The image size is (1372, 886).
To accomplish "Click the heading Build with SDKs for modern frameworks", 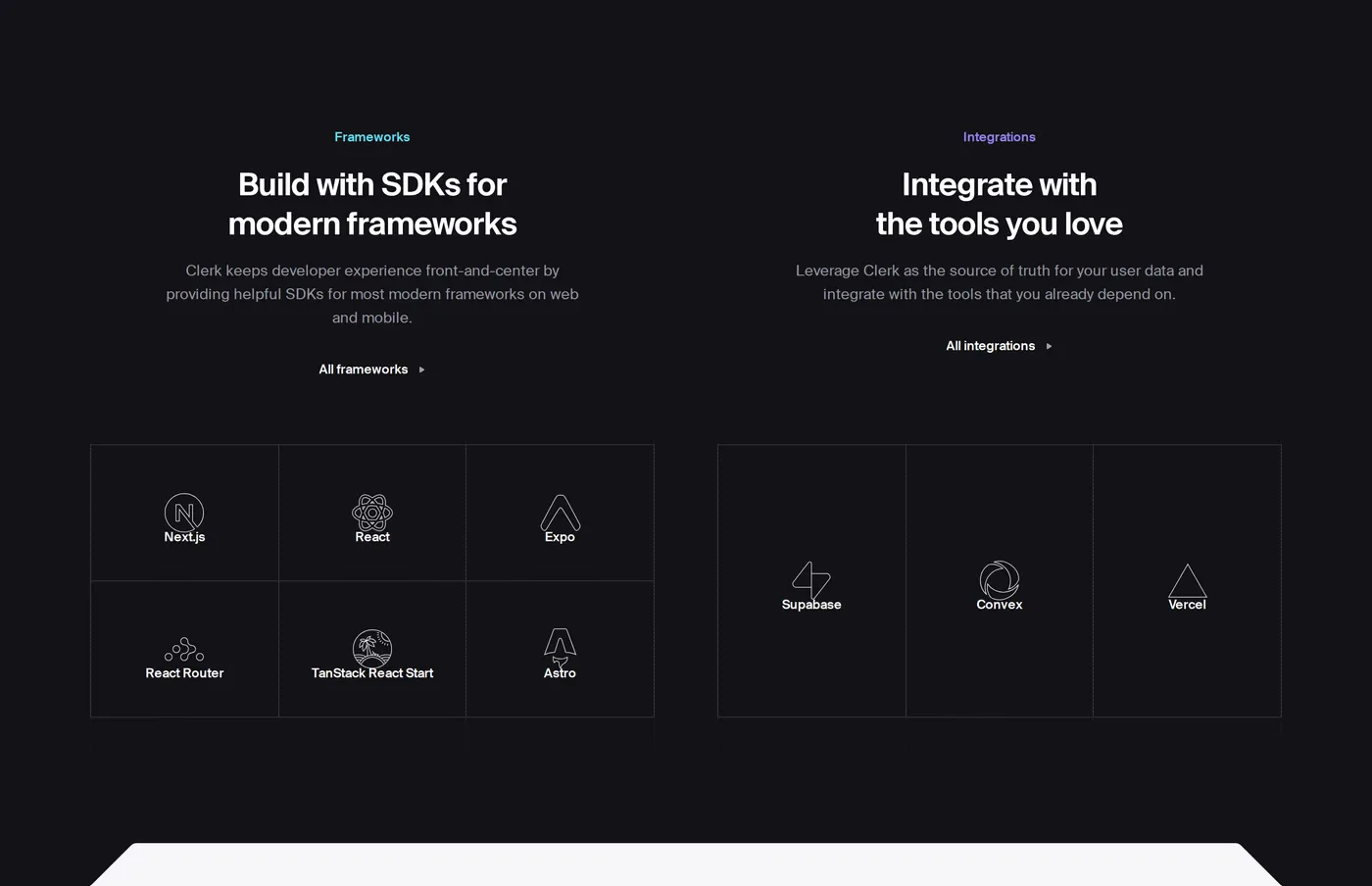I will pyautogui.click(x=372, y=204).
